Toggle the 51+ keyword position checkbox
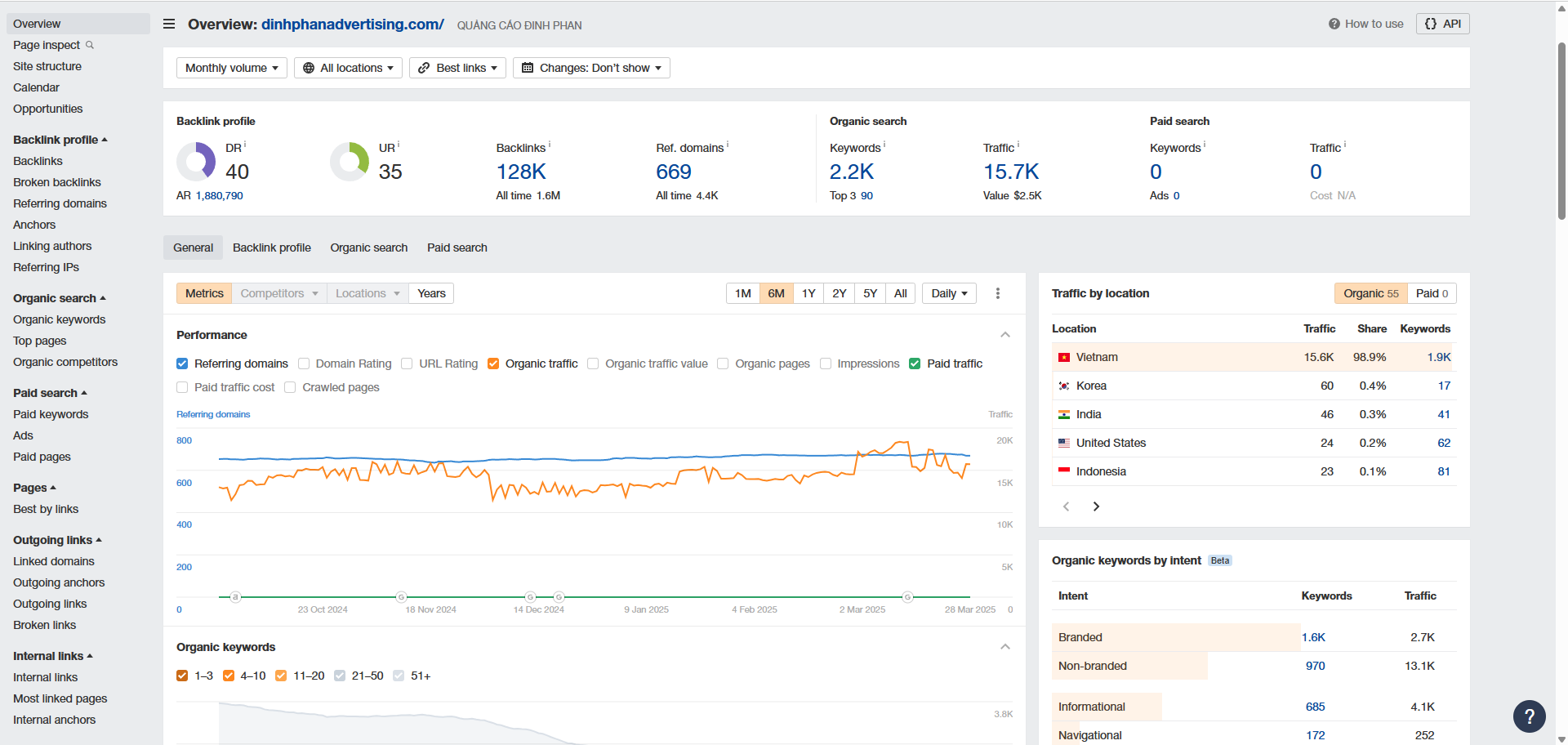The image size is (1568, 745). pyautogui.click(x=399, y=676)
